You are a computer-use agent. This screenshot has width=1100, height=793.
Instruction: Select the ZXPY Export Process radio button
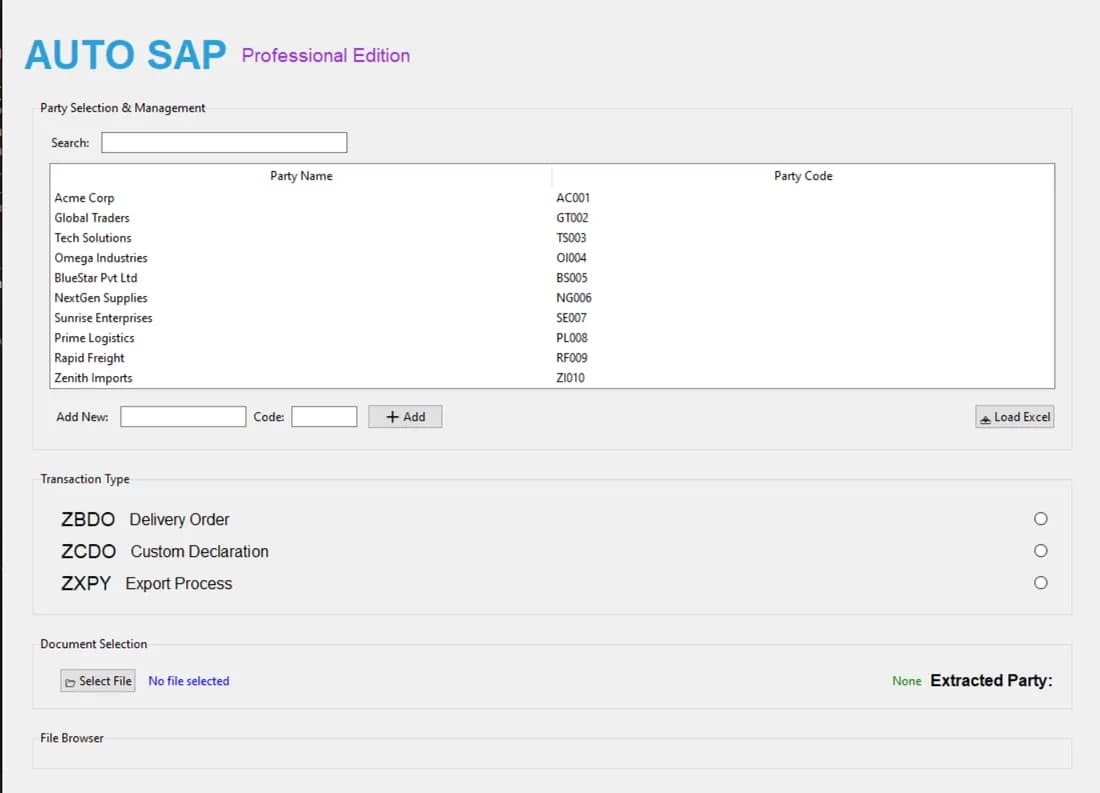(1040, 582)
